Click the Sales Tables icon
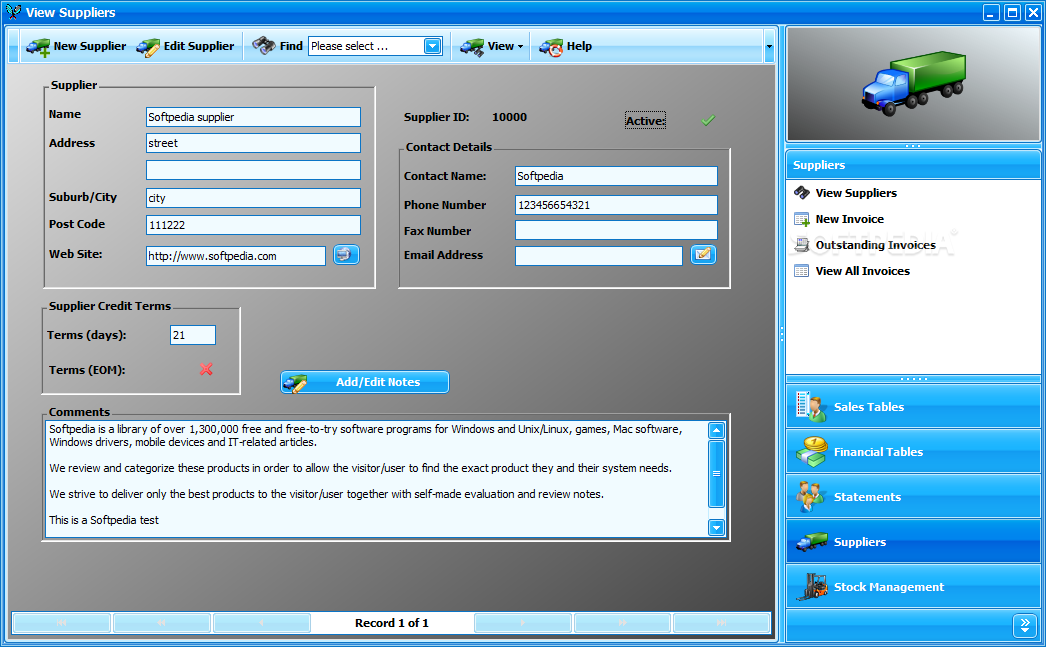 811,407
